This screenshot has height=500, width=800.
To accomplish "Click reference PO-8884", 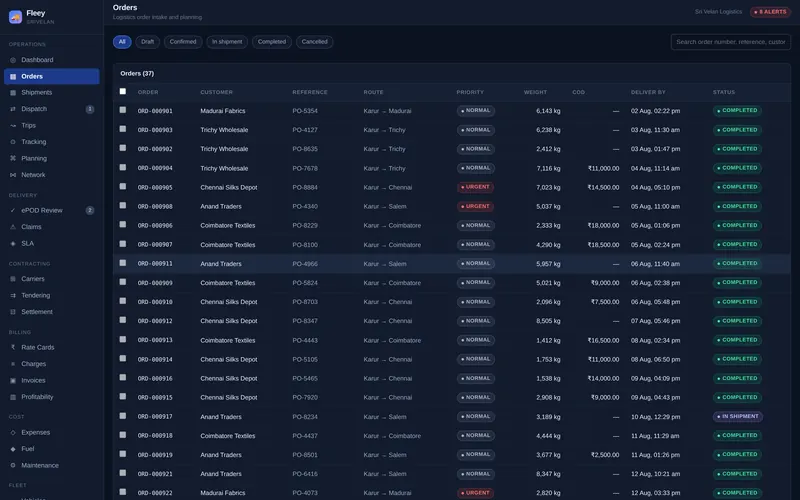I will 305,187.
